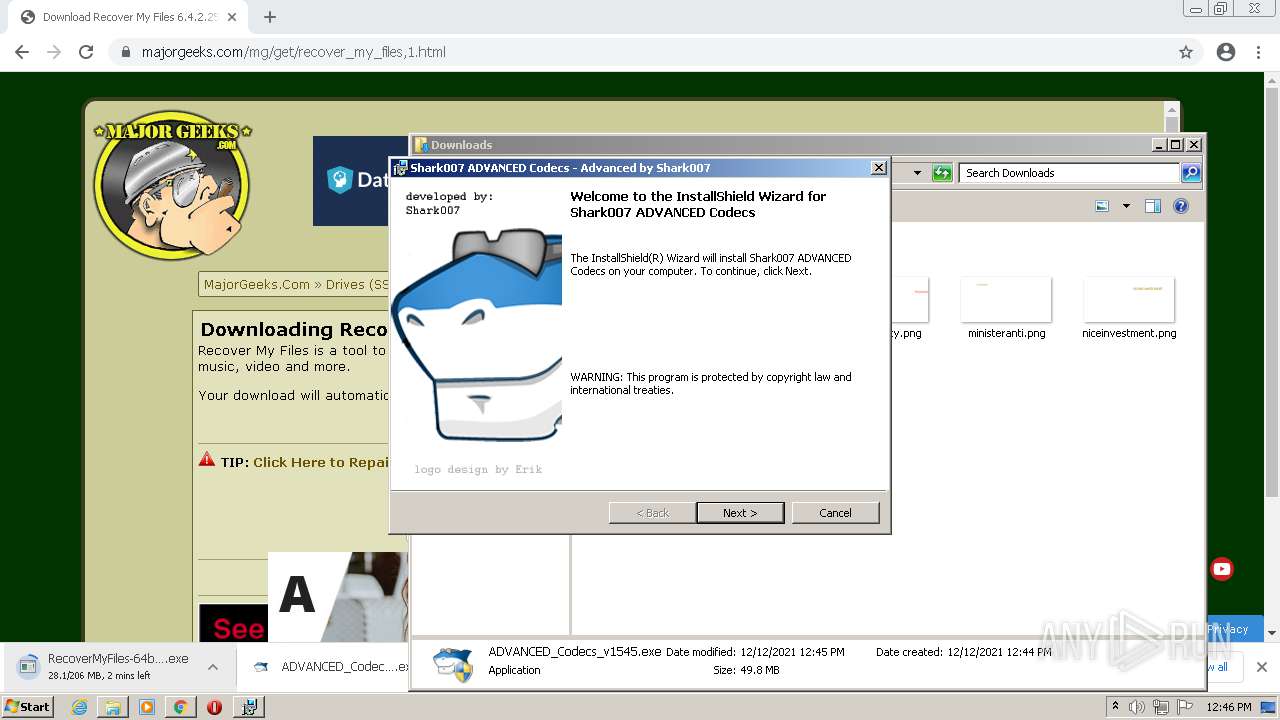Click the ADVANCED_Codecs shark icon in details pane
Screen dimensions: 1280x720
pyautogui.click(x=453, y=663)
